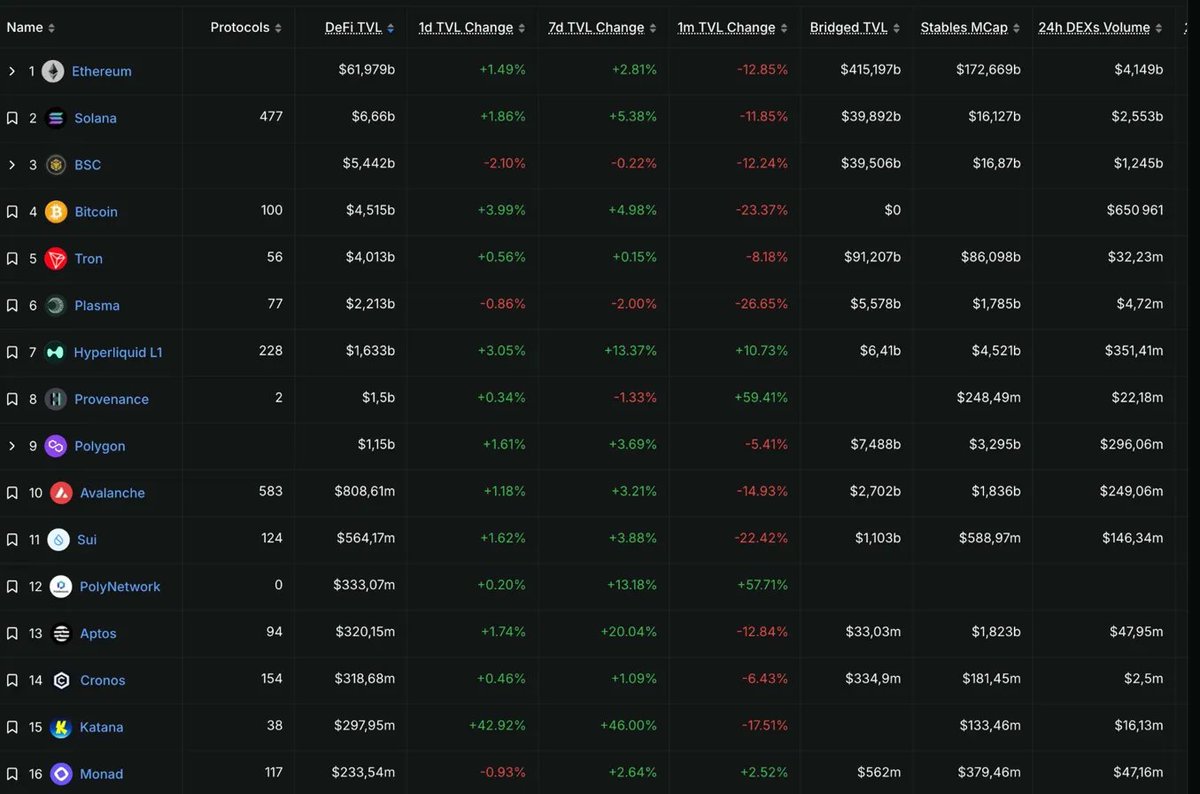The height and width of the screenshot is (794, 1200).
Task: Expand the Polygon row chevron
Action: tap(12, 446)
